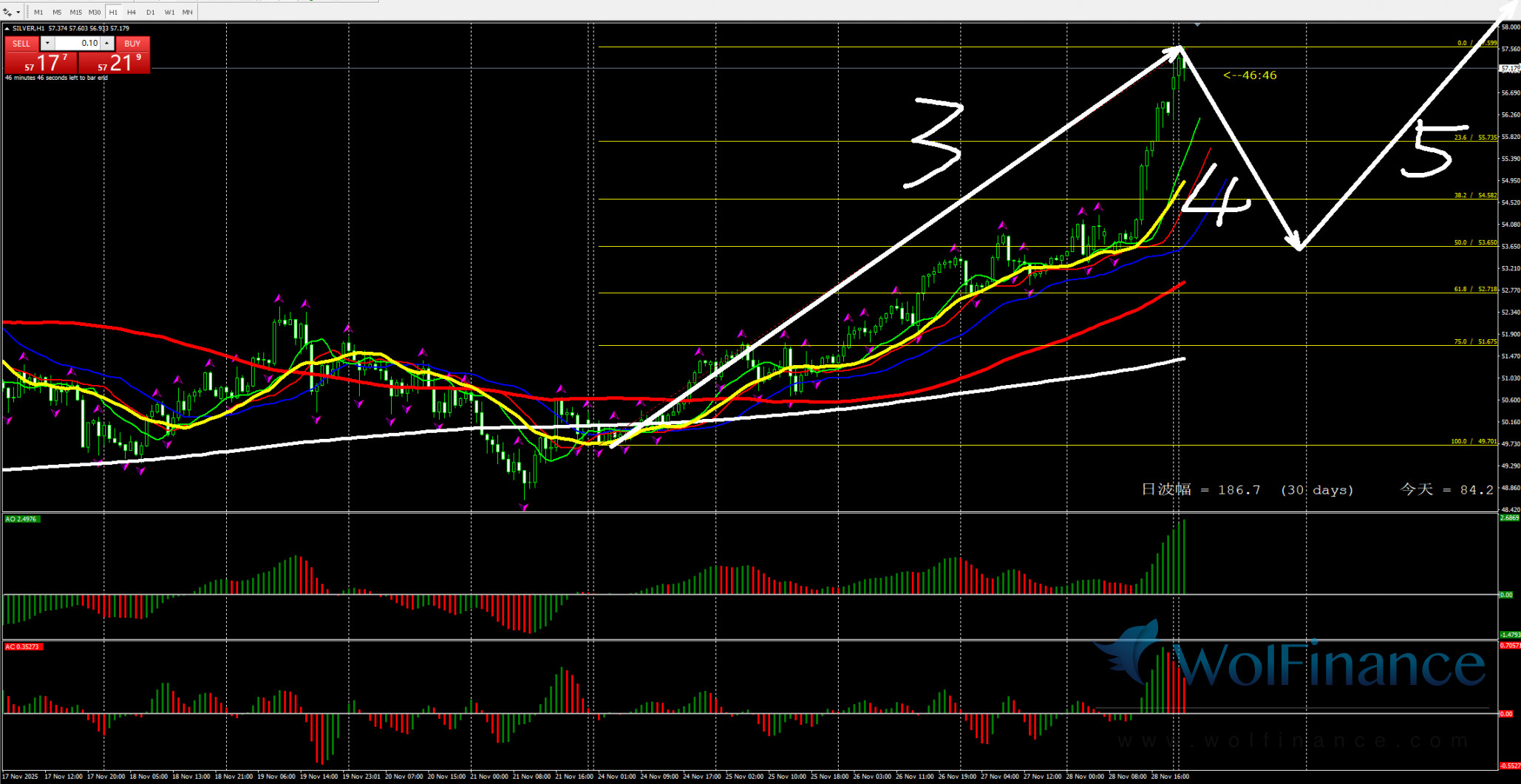Select the active H1 timeframe
Image resolution: width=1521 pixels, height=784 pixels.
click(113, 12)
